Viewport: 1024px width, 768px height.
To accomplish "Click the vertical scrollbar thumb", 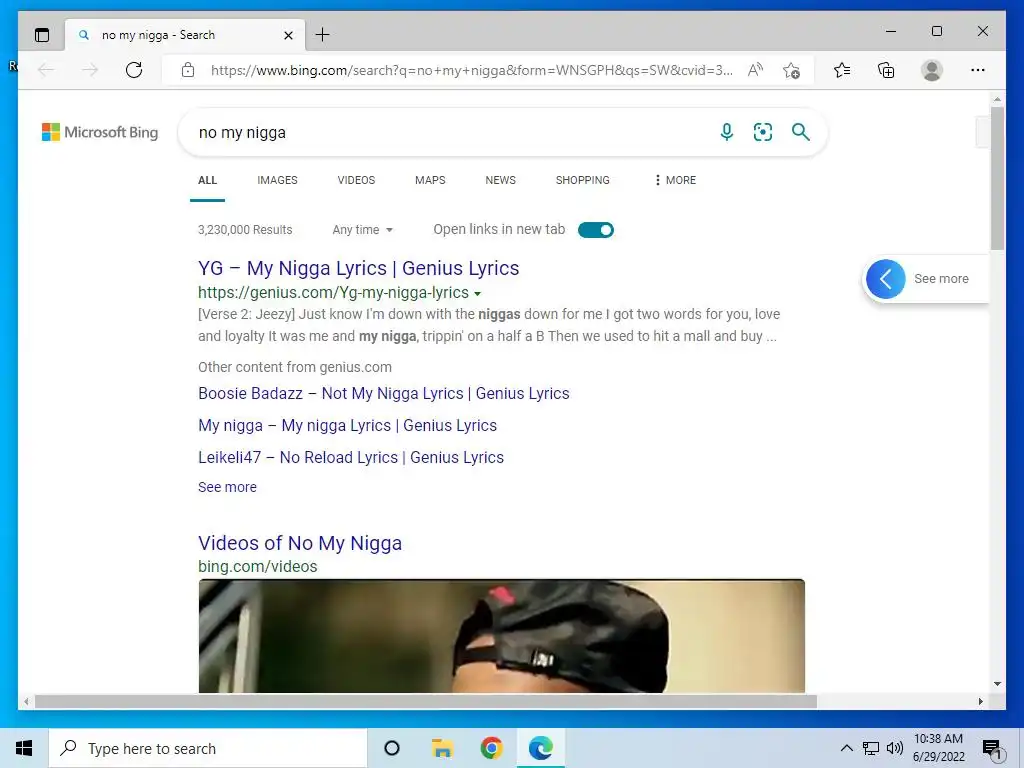I will point(997,178).
